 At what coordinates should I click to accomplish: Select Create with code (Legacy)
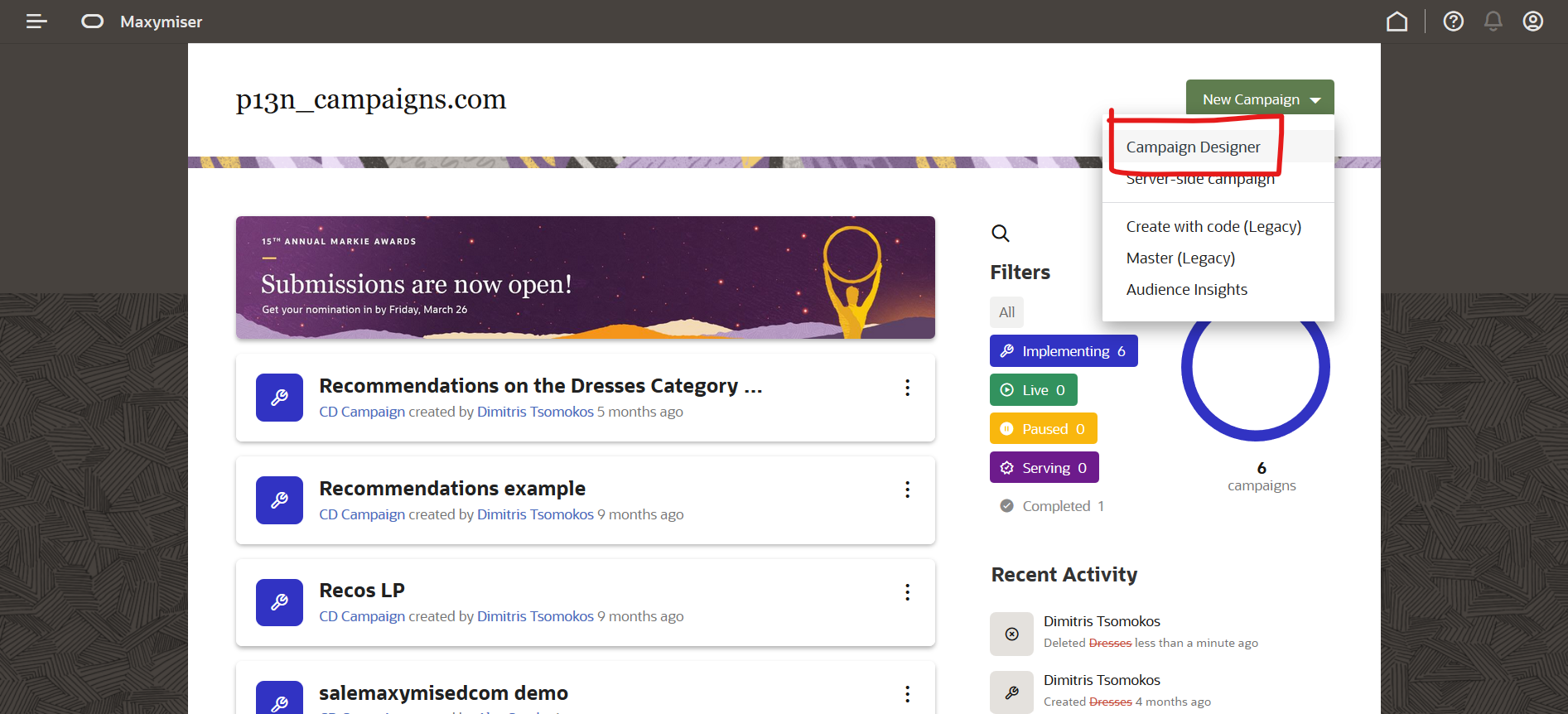tap(1213, 227)
